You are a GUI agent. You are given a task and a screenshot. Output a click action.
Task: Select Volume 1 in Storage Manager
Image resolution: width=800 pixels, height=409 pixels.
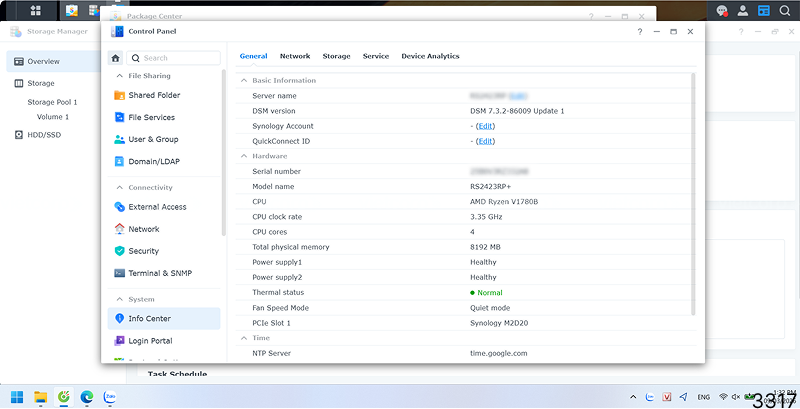point(53,117)
